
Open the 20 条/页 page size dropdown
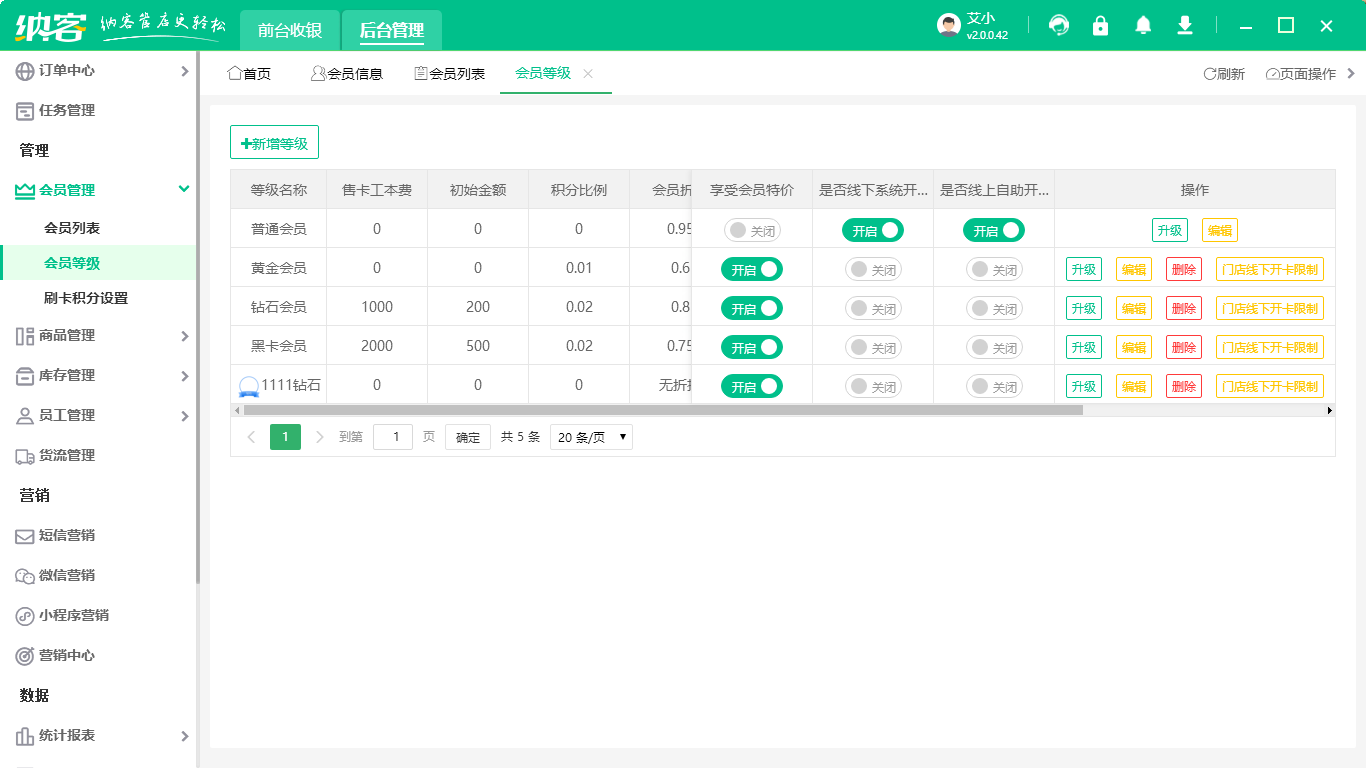click(x=591, y=437)
